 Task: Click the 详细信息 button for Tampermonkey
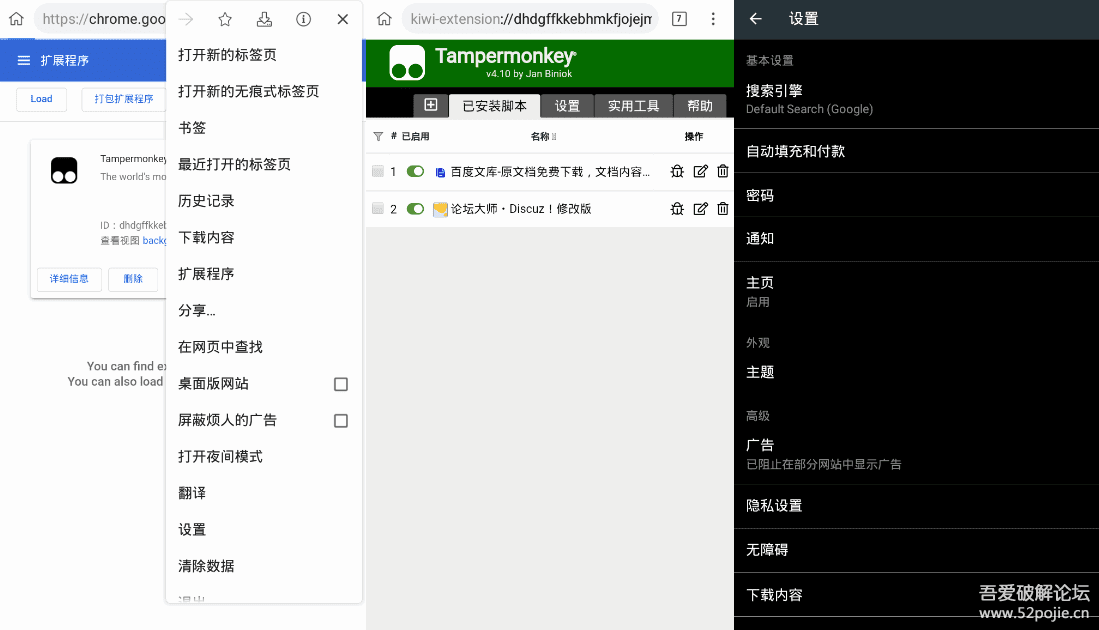click(x=69, y=279)
